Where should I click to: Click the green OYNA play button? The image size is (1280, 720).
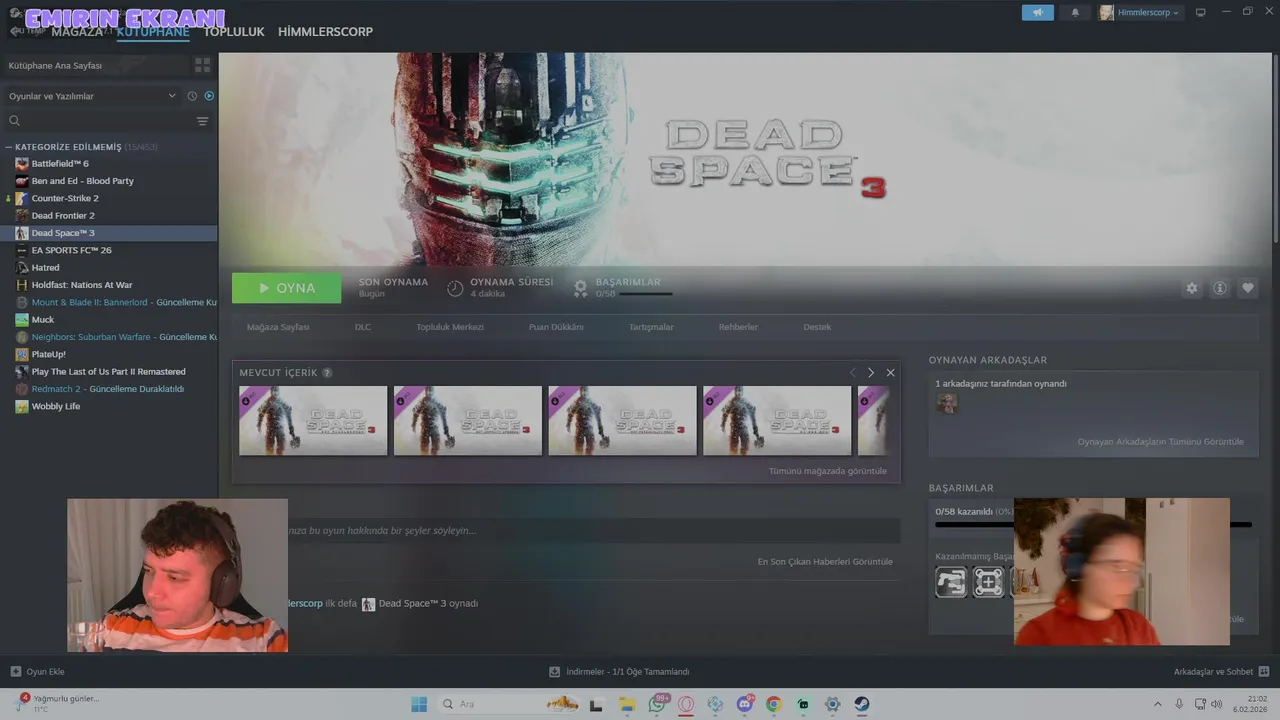pos(286,288)
